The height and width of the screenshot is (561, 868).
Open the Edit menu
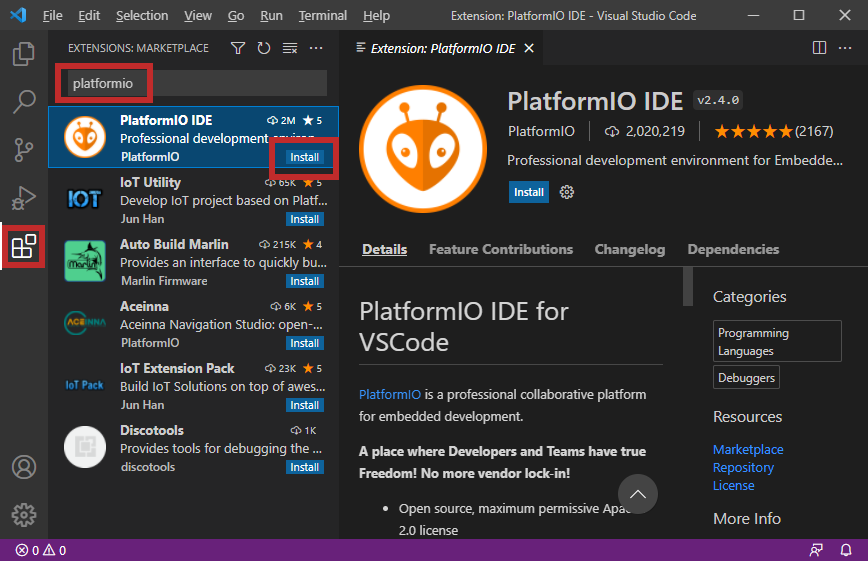click(x=89, y=16)
